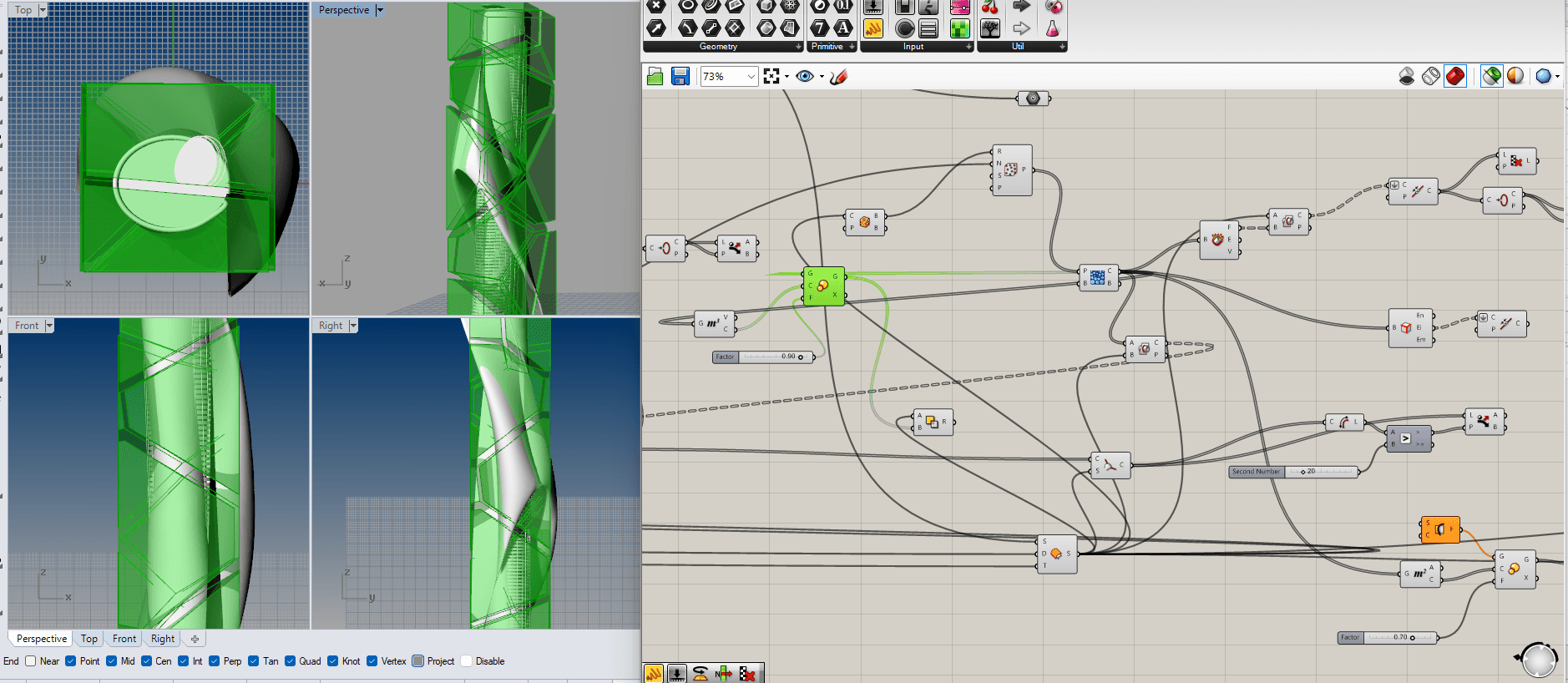This screenshot has height=683, width=1568.
Task: Click the Second Number slider
Action: point(1293,472)
